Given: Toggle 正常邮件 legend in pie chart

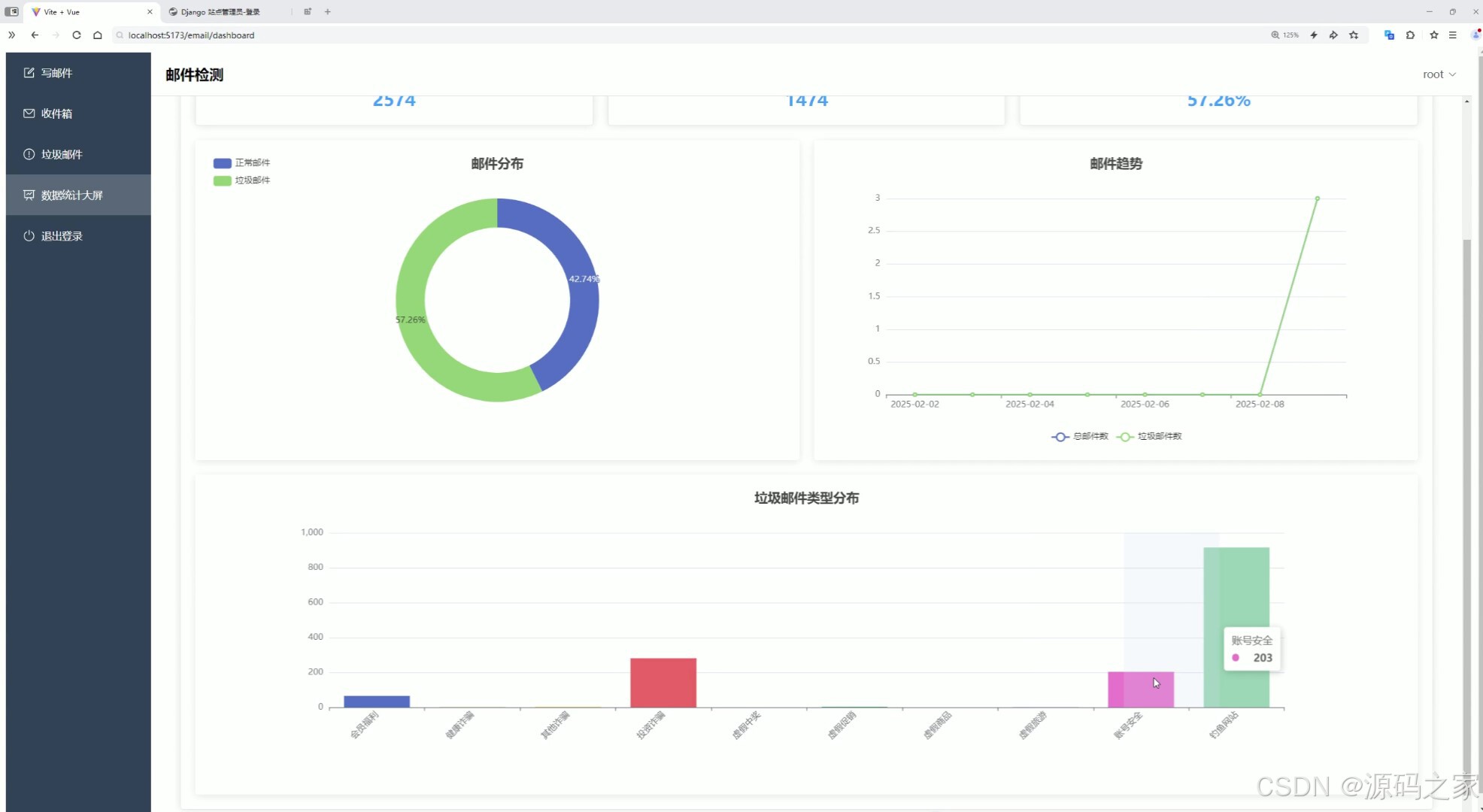Looking at the screenshot, I should click(242, 163).
